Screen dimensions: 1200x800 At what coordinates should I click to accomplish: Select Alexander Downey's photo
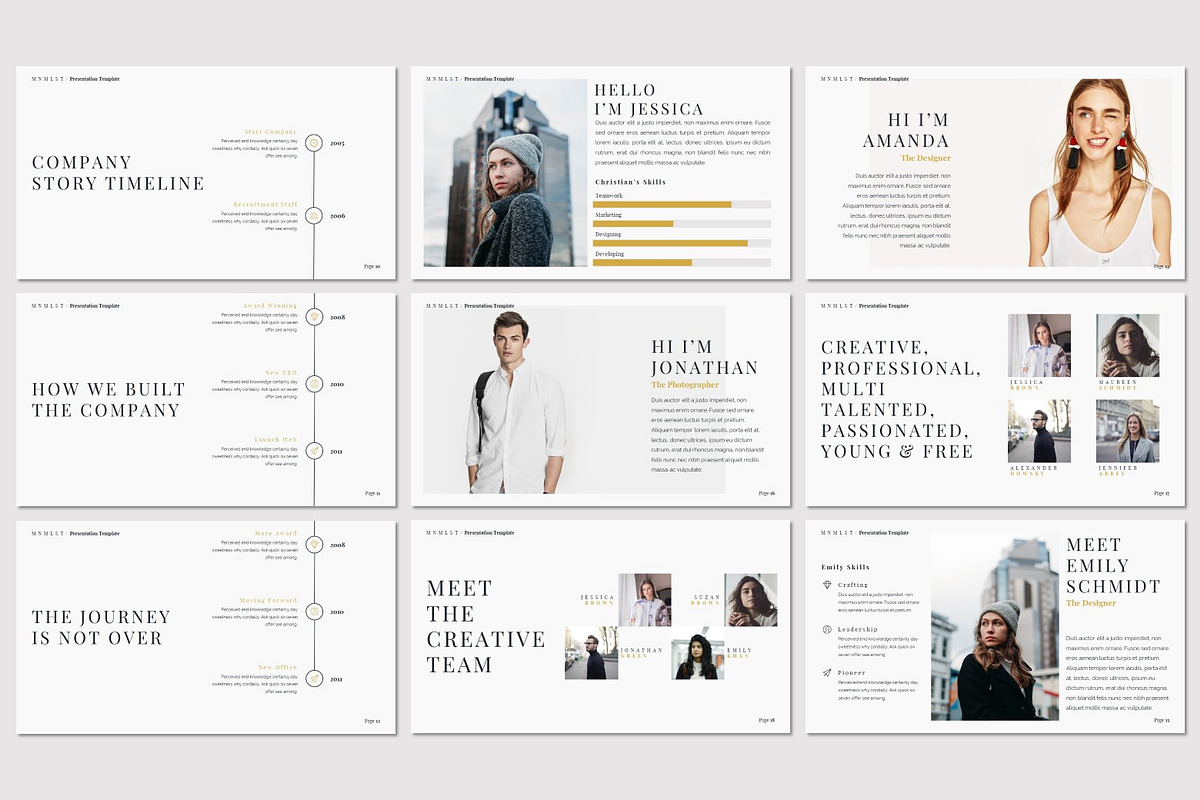(1039, 431)
